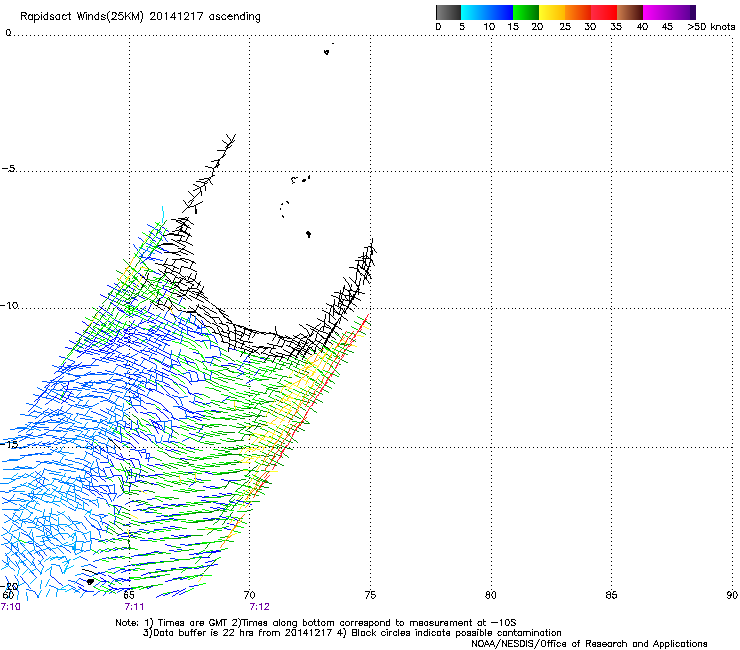Click the purple time stamp '7:11'

coord(134,607)
